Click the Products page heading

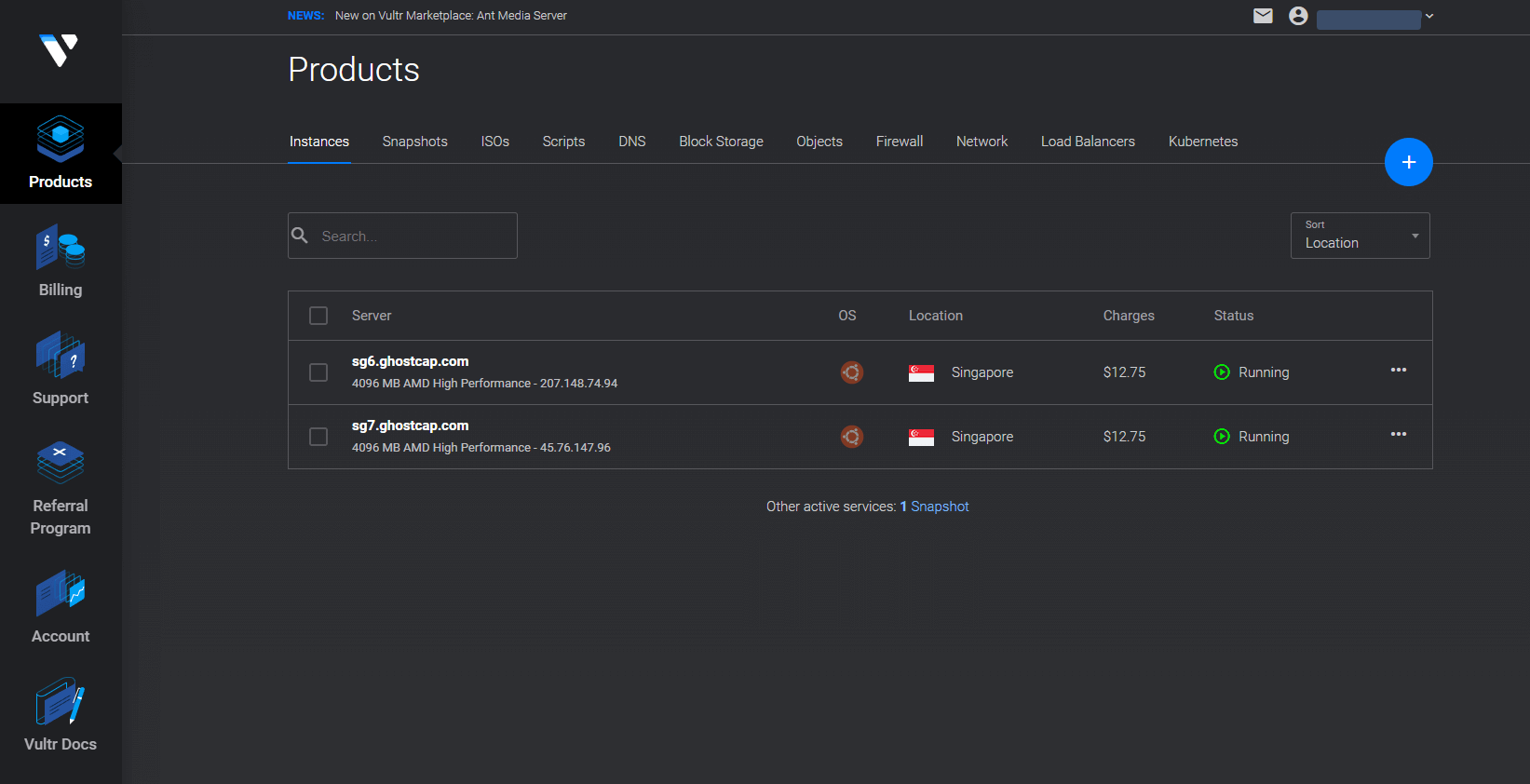coord(354,70)
